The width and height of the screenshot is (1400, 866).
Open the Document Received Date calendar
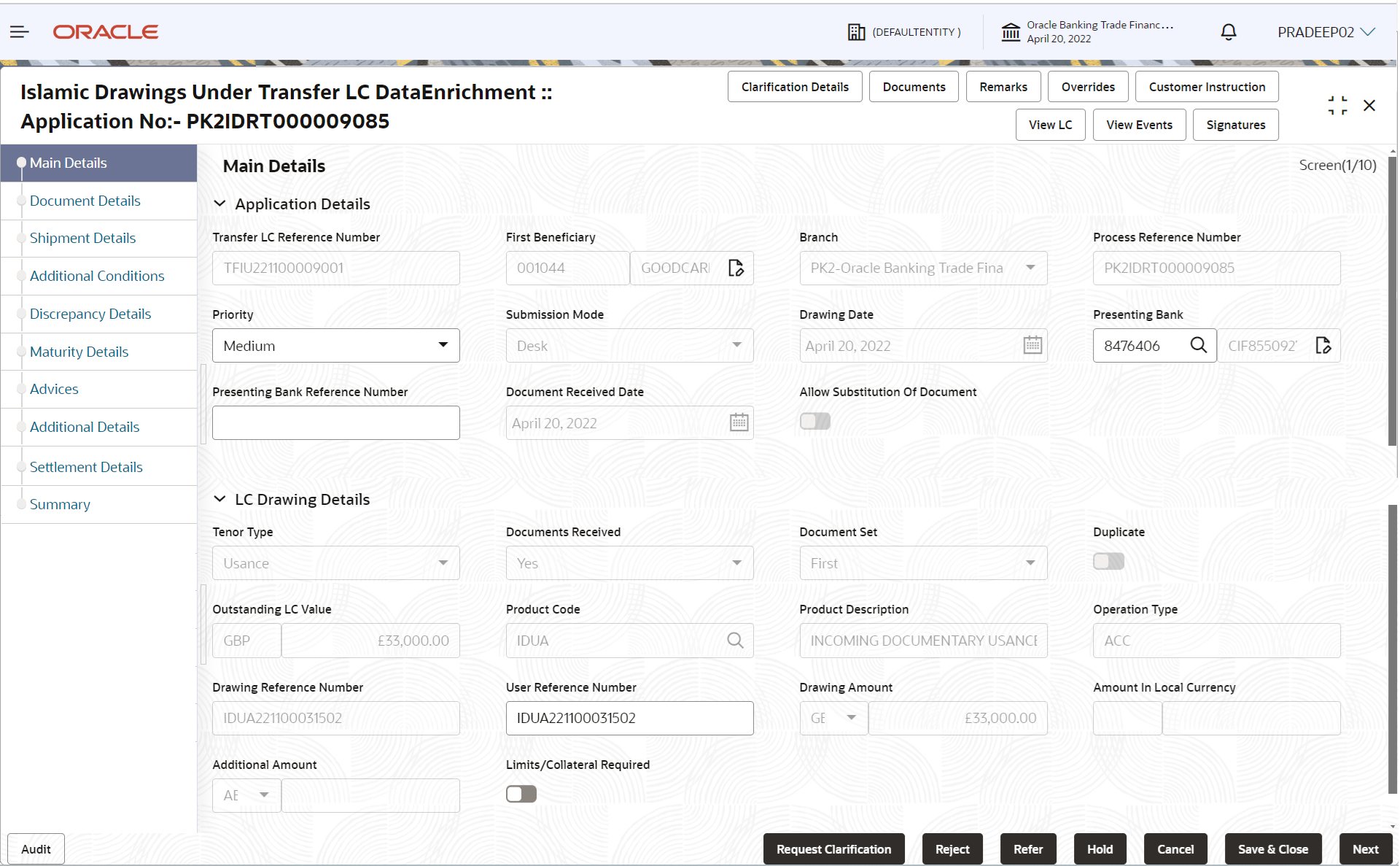pyautogui.click(x=739, y=422)
